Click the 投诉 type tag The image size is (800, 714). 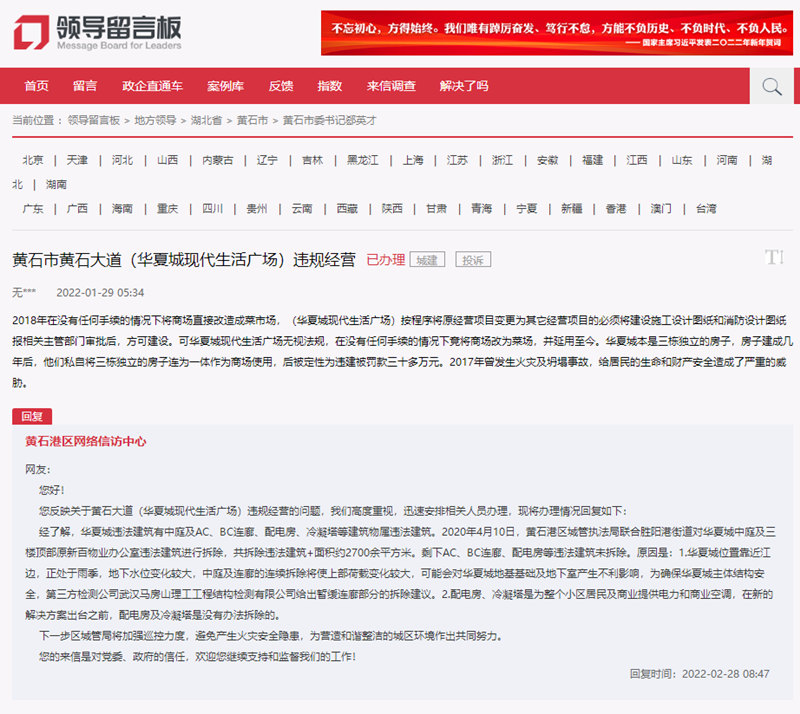pyautogui.click(x=473, y=260)
